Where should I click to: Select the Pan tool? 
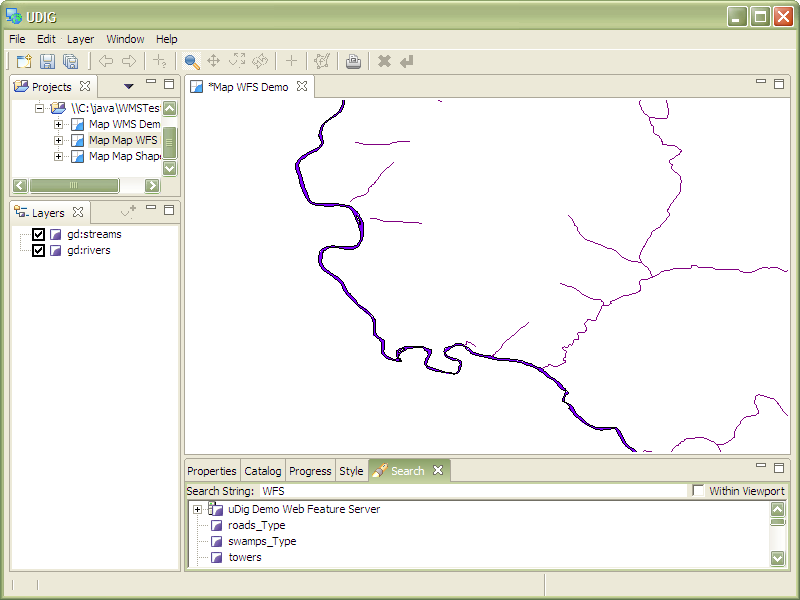coord(213,61)
